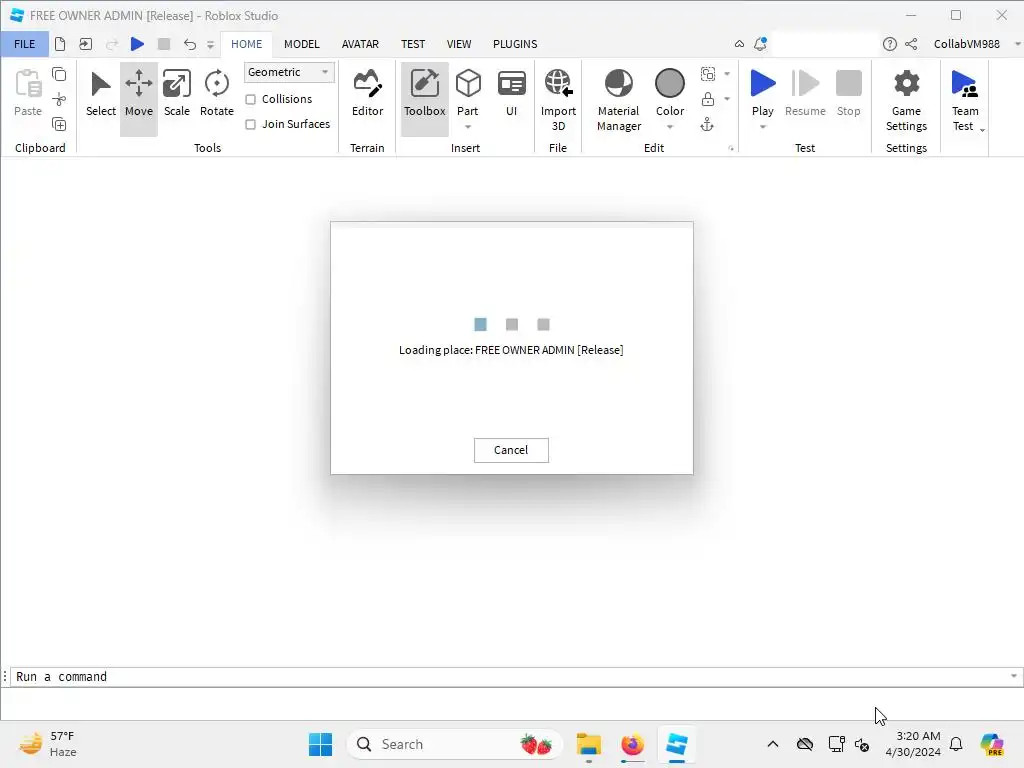Open the notifications bell icon
Screen dimensions: 1024x768
click(760, 44)
